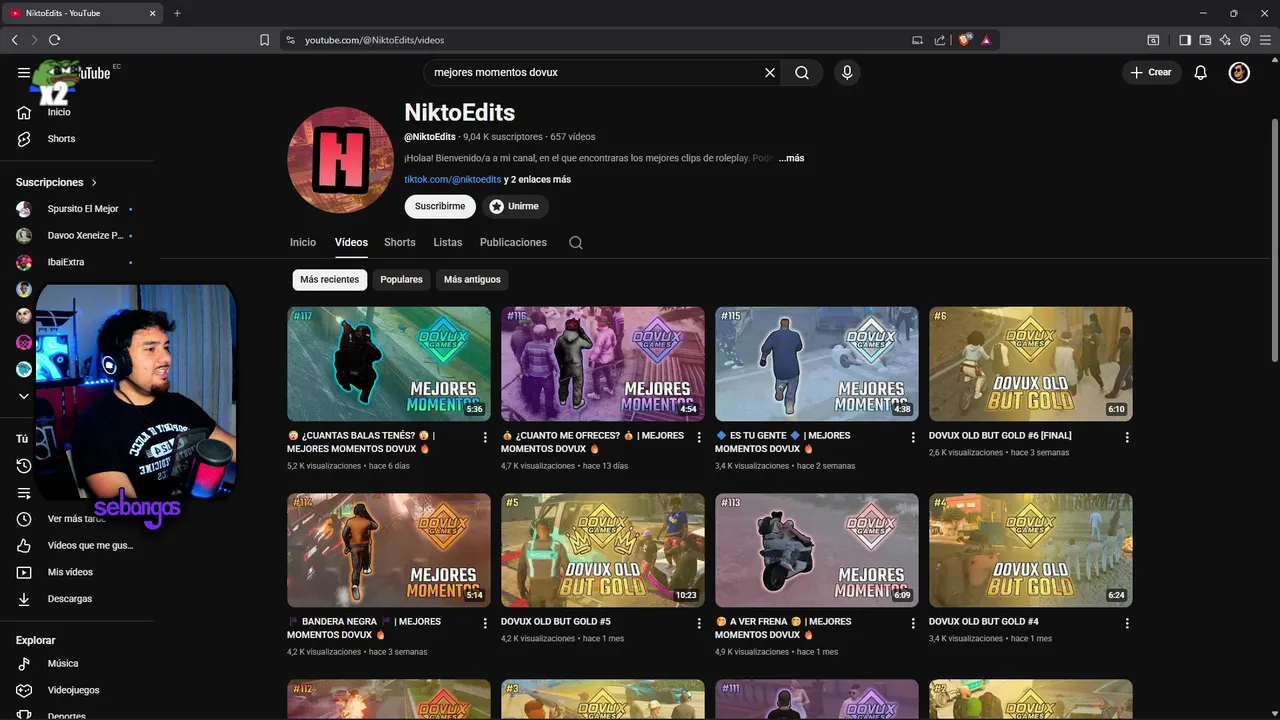Click the NiktoEdits channel avatar
Viewport: 1280px width, 720px height.
click(x=341, y=160)
